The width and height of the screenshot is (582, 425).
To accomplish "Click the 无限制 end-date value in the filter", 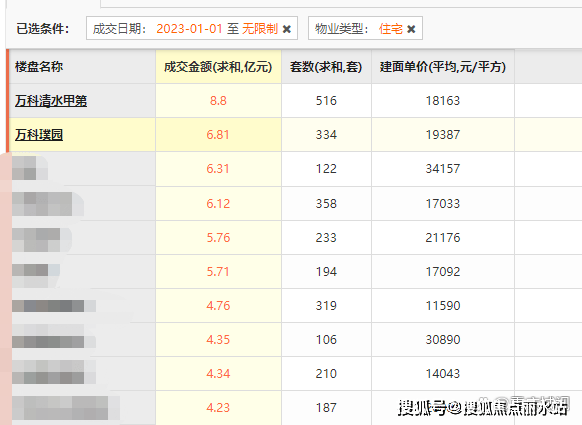I will click(260, 29).
